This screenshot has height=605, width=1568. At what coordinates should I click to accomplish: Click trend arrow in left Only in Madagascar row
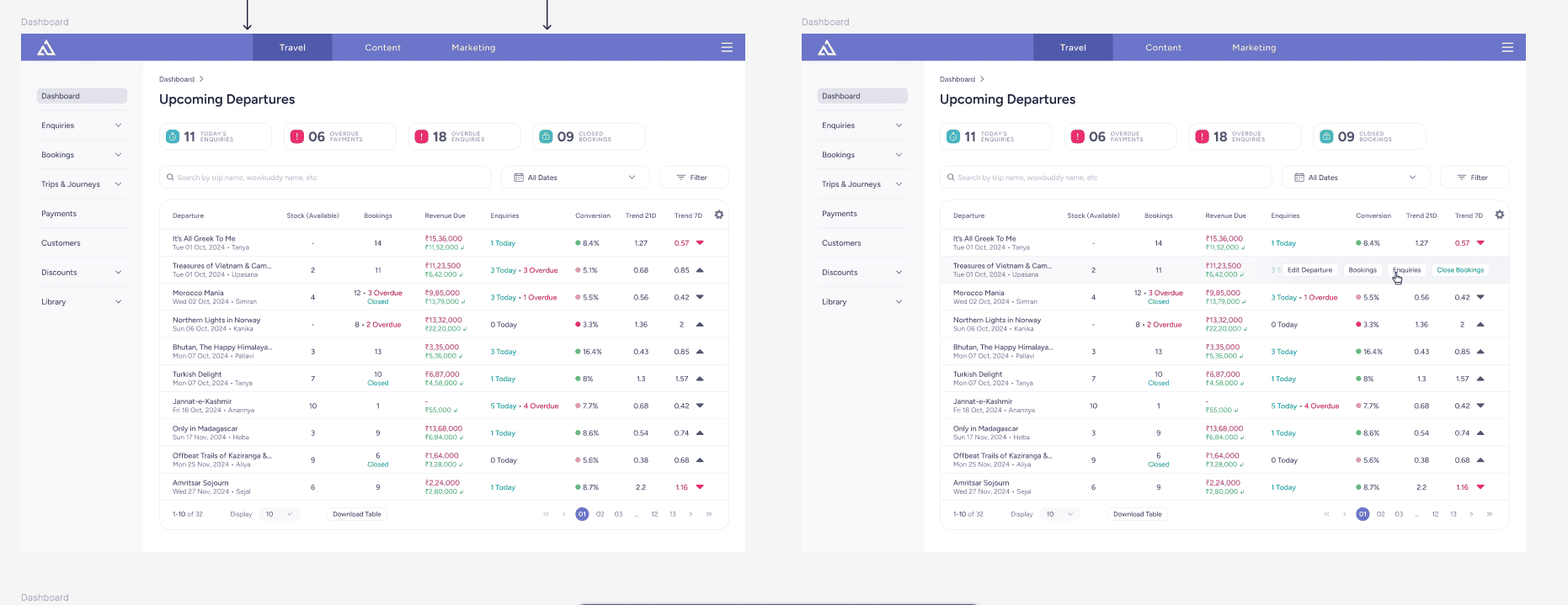[700, 433]
